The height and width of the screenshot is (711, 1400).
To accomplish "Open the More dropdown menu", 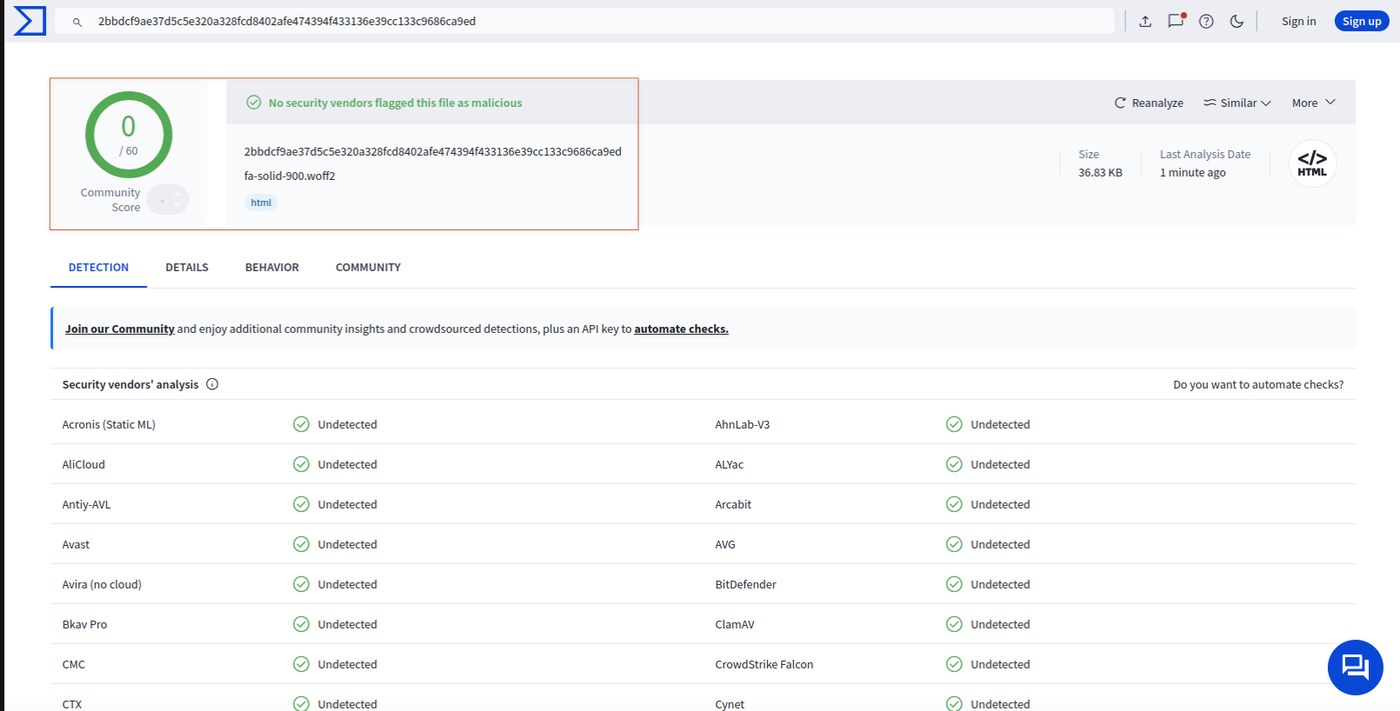I will point(1313,103).
